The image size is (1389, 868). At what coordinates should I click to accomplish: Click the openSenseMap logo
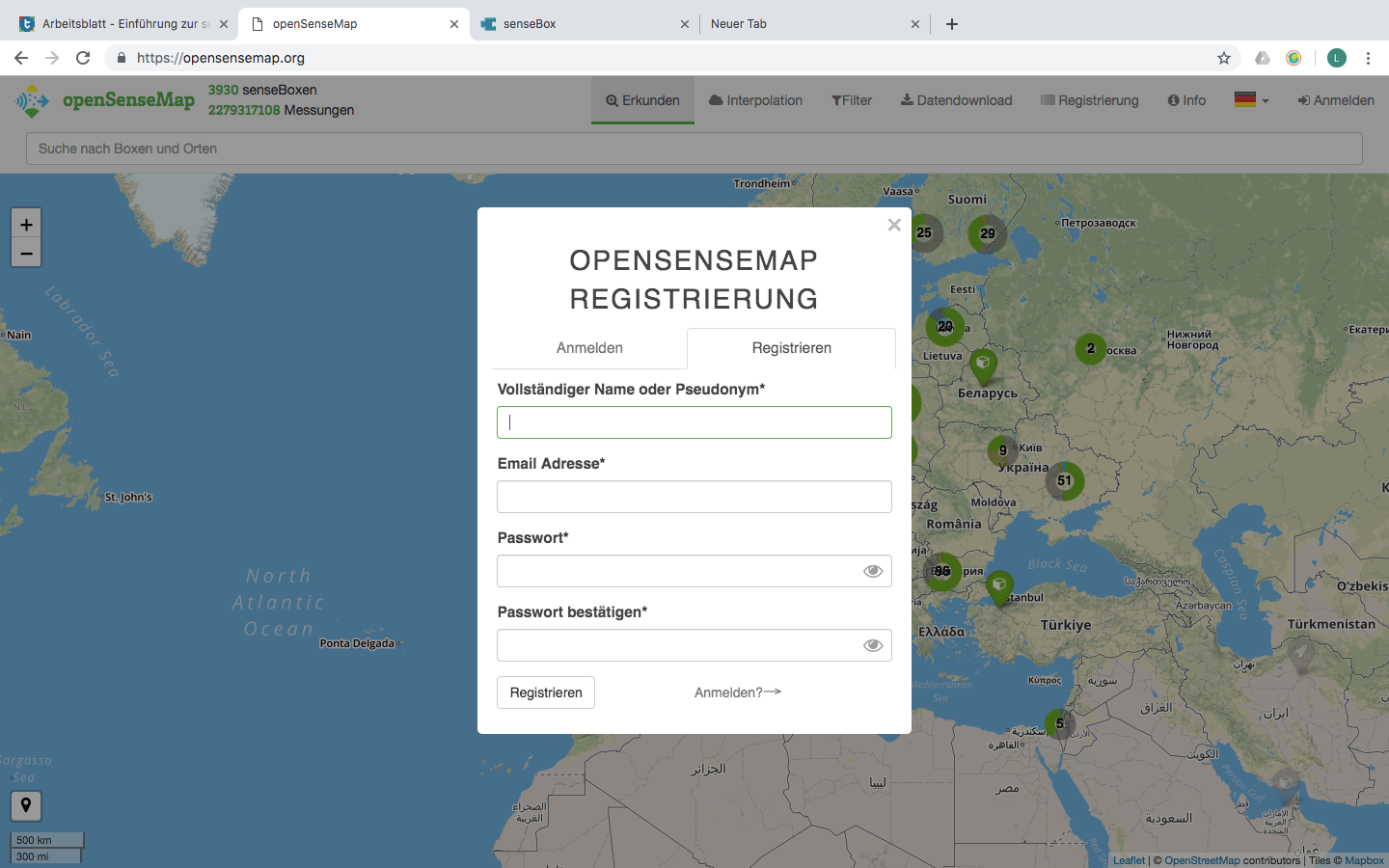point(105,100)
